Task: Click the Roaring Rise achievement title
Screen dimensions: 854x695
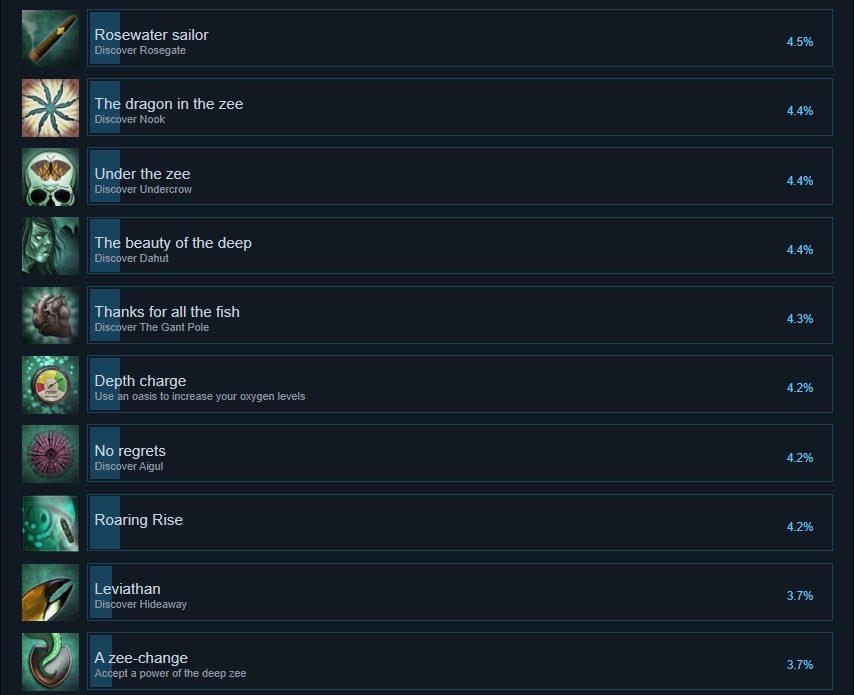Action: (x=138, y=520)
